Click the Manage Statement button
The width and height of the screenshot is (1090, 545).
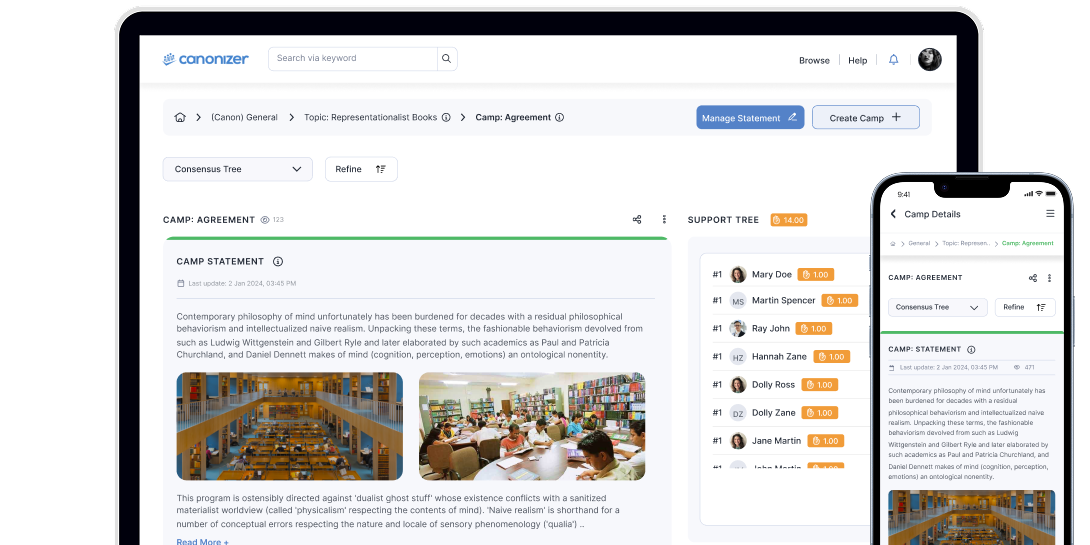[750, 118]
